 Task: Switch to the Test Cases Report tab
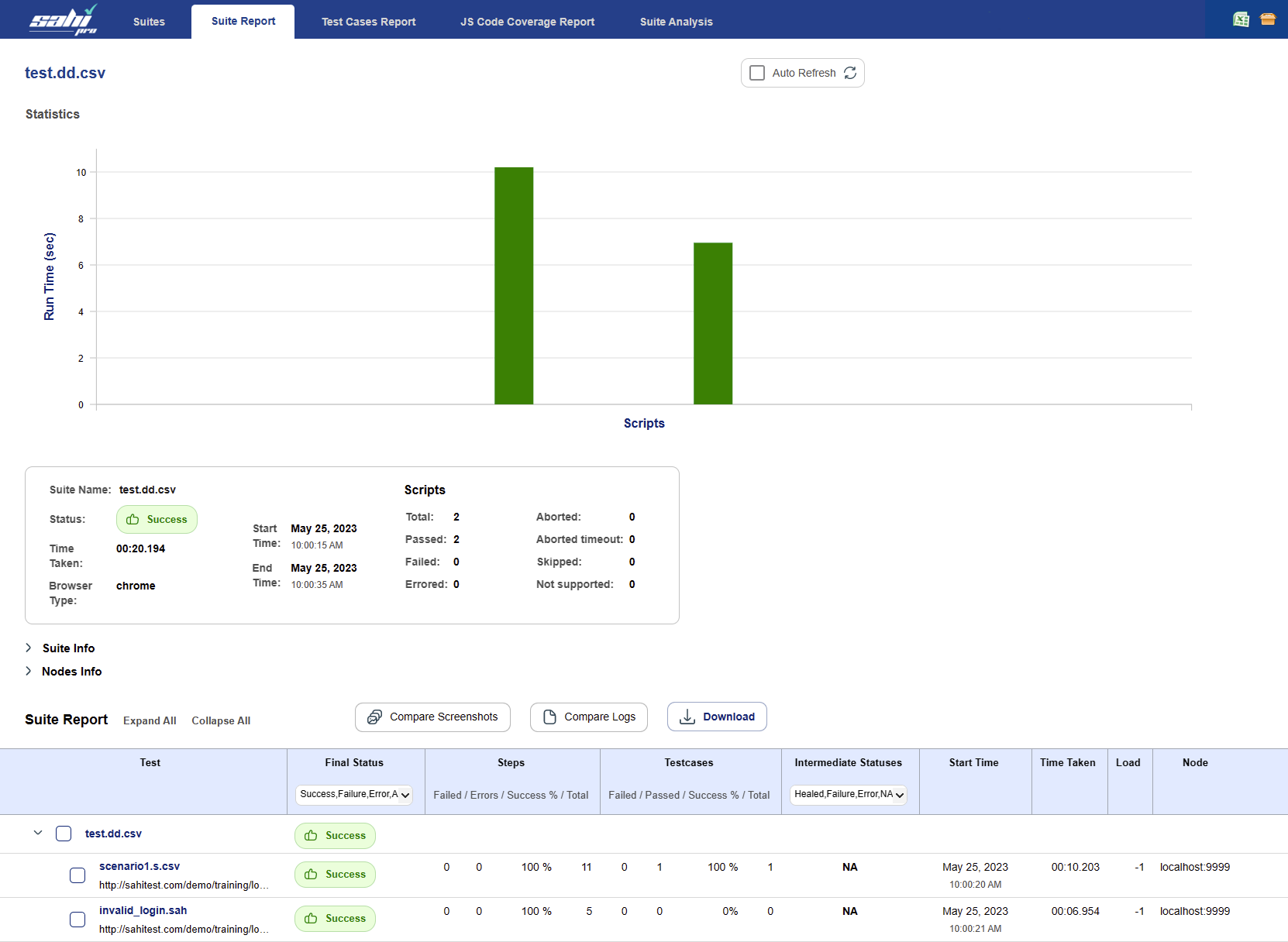coord(368,22)
